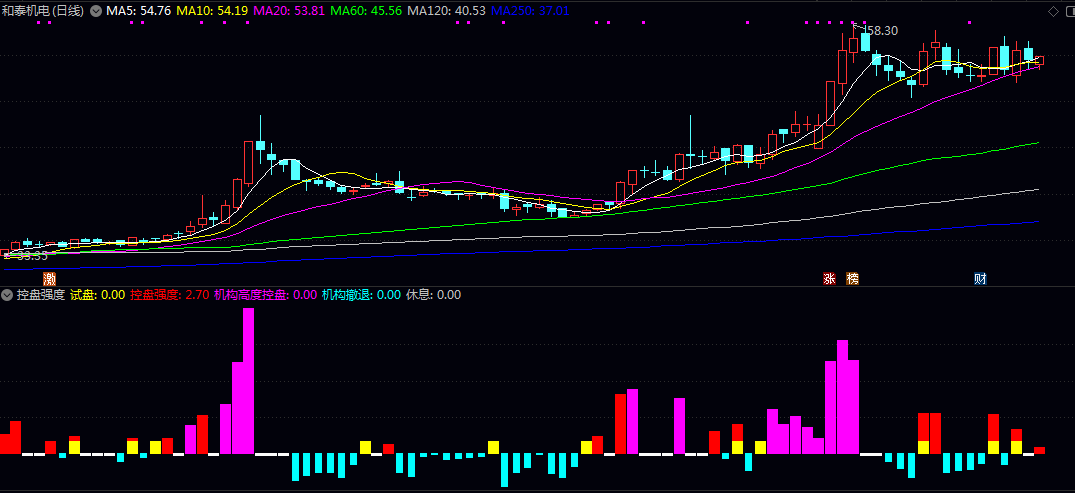Image resolution: width=1075 pixels, height=493 pixels.
Task: Select the MA20: 53.81 label
Action: 289,11
